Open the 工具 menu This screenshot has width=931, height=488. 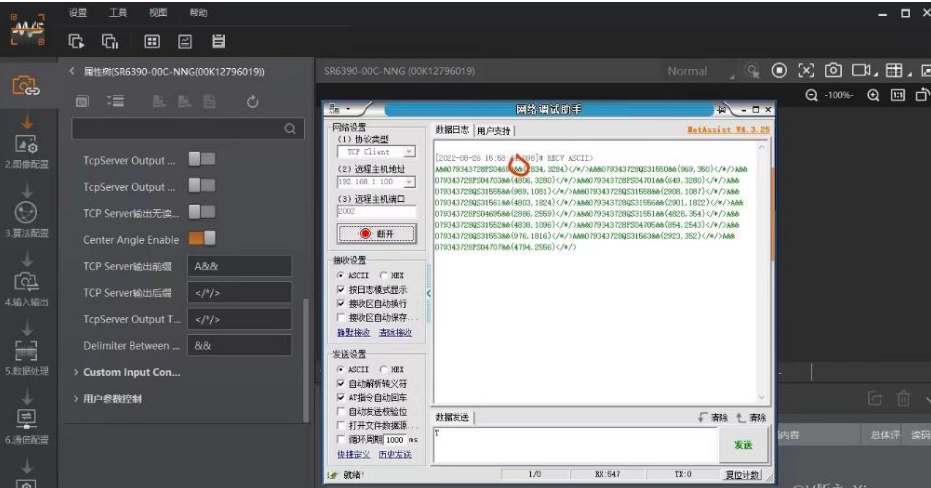118,13
